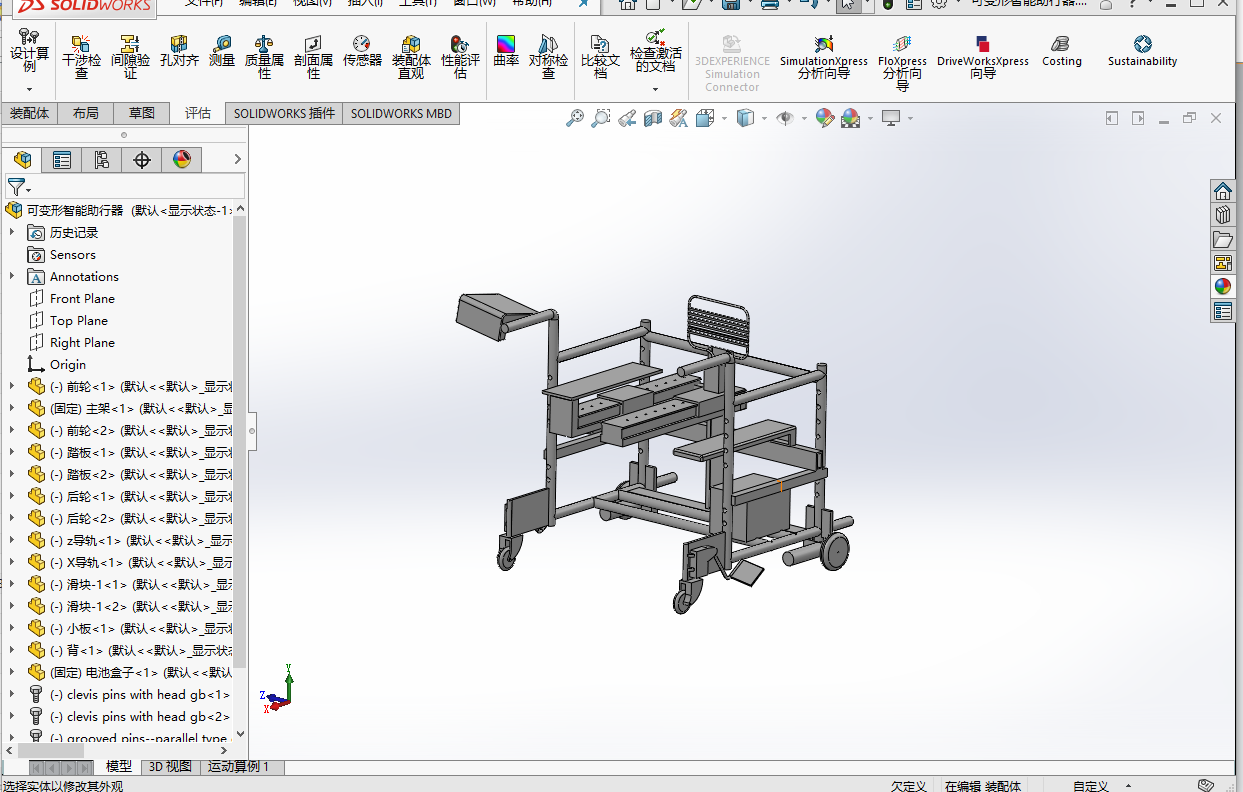Switch to the 装配体 assembly tab
1243x792 pixels.
29,113
